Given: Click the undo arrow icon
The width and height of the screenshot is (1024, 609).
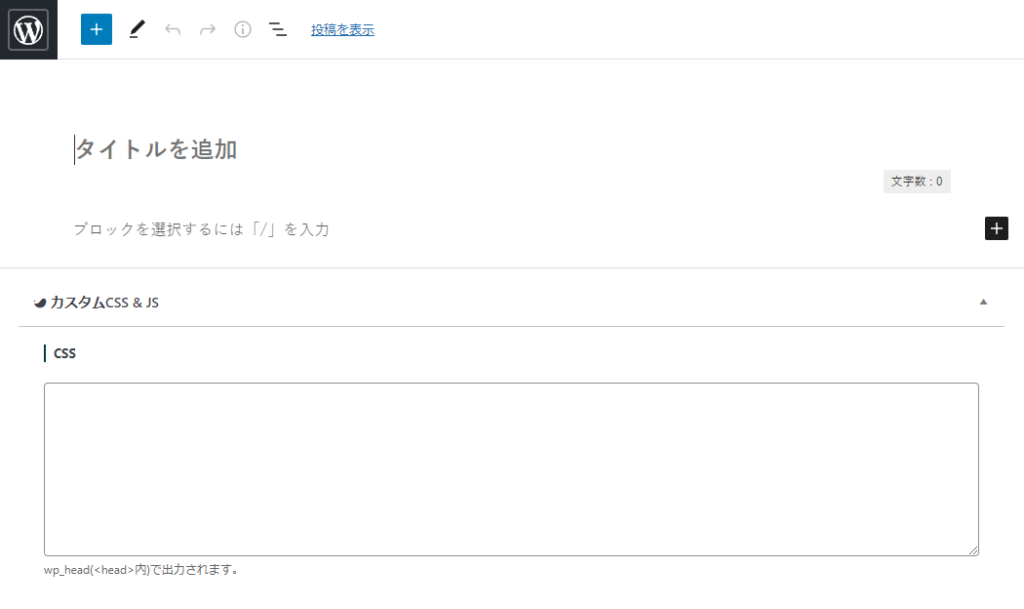Looking at the screenshot, I should pyautogui.click(x=172, y=30).
